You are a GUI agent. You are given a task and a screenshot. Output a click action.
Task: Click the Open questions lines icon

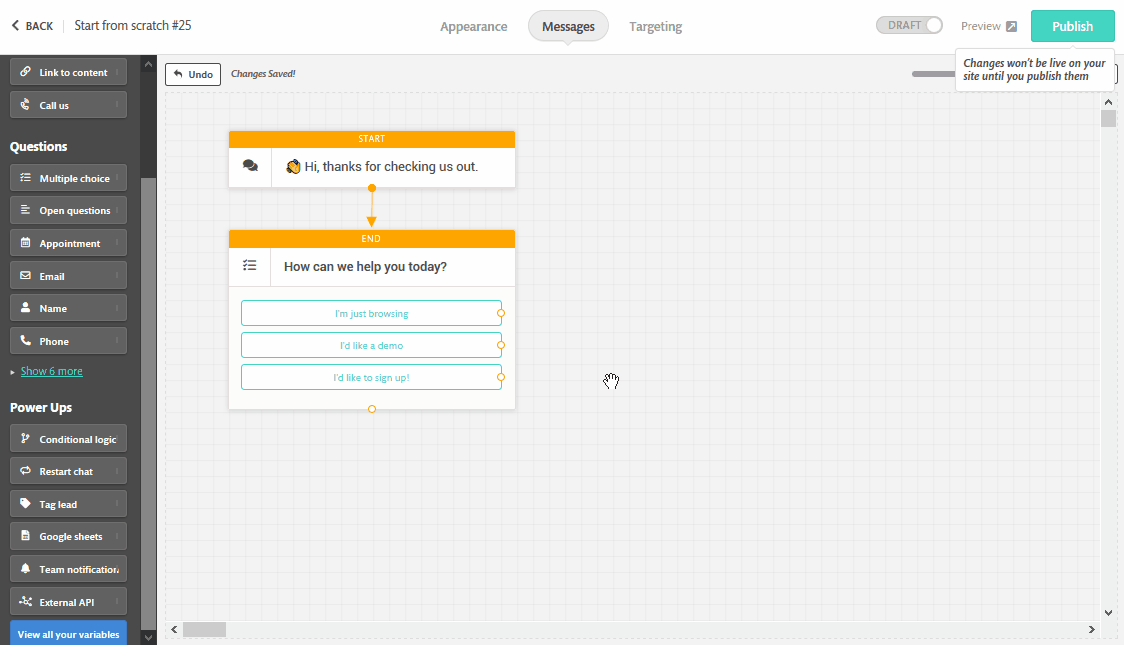pyautogui.click(x=25, y=210)
